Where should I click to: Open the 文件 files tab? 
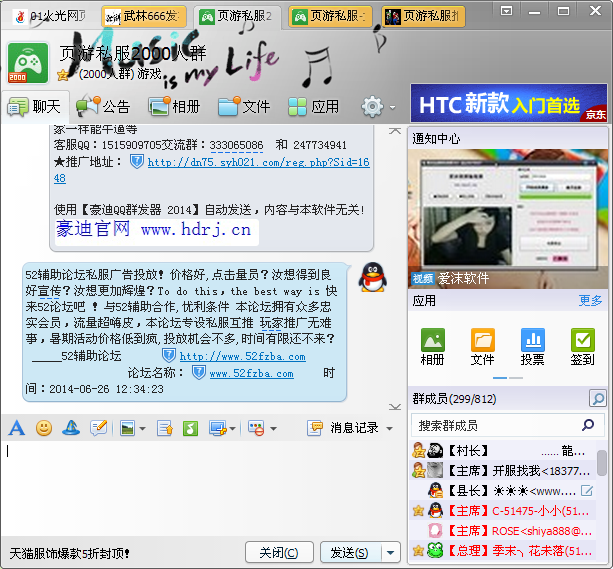(244, 106)
